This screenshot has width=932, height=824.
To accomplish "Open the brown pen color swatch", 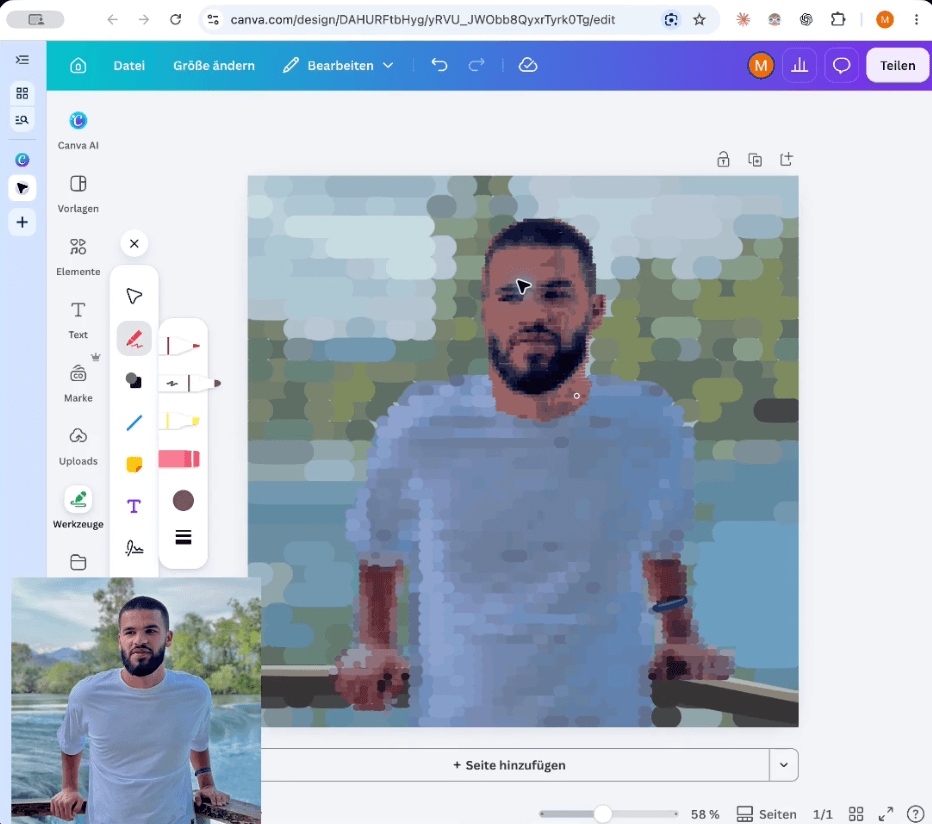I will (x=183, y=501).
